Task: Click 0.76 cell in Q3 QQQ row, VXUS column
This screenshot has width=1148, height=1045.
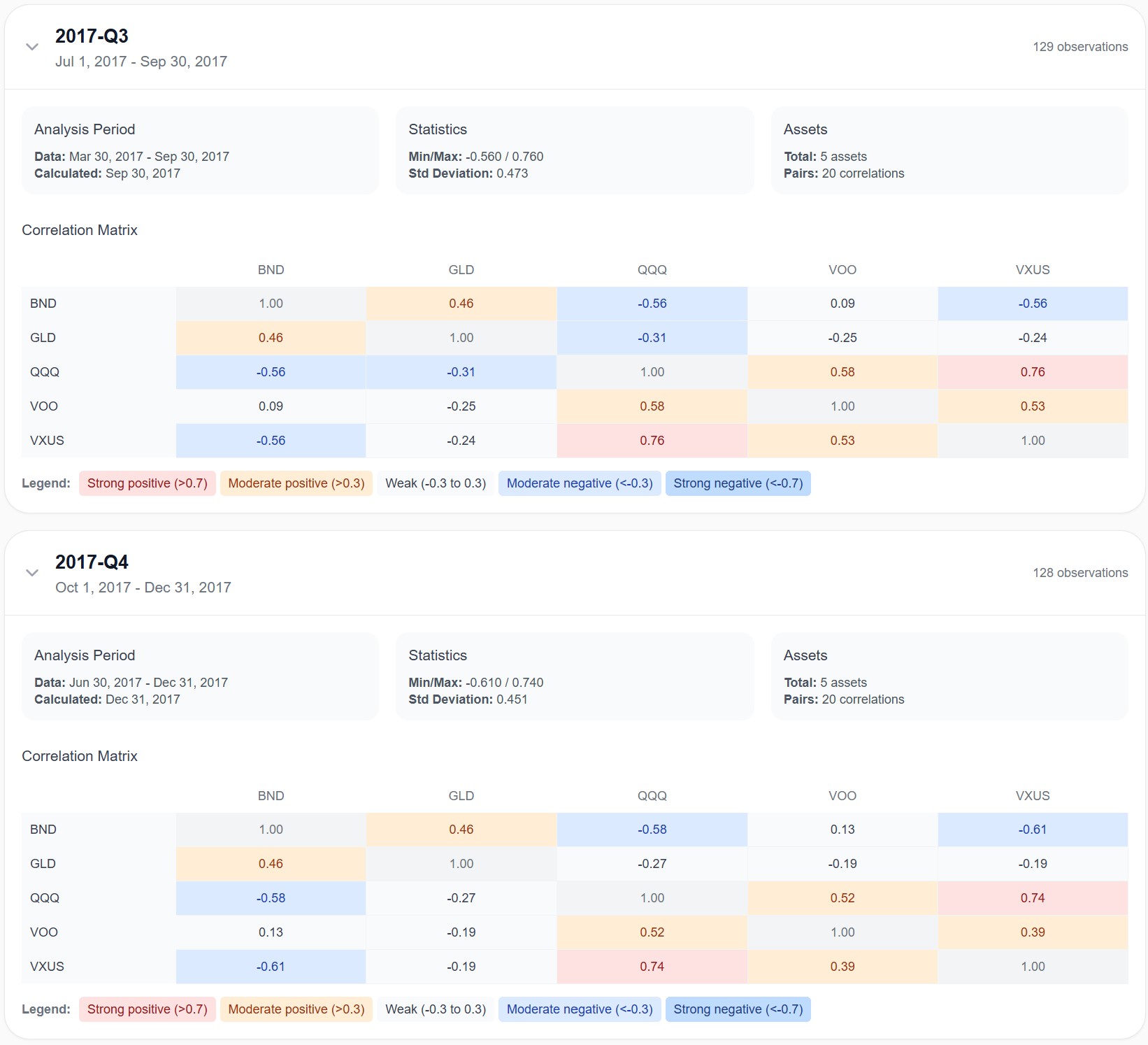Action: [x=1033, y=372]
